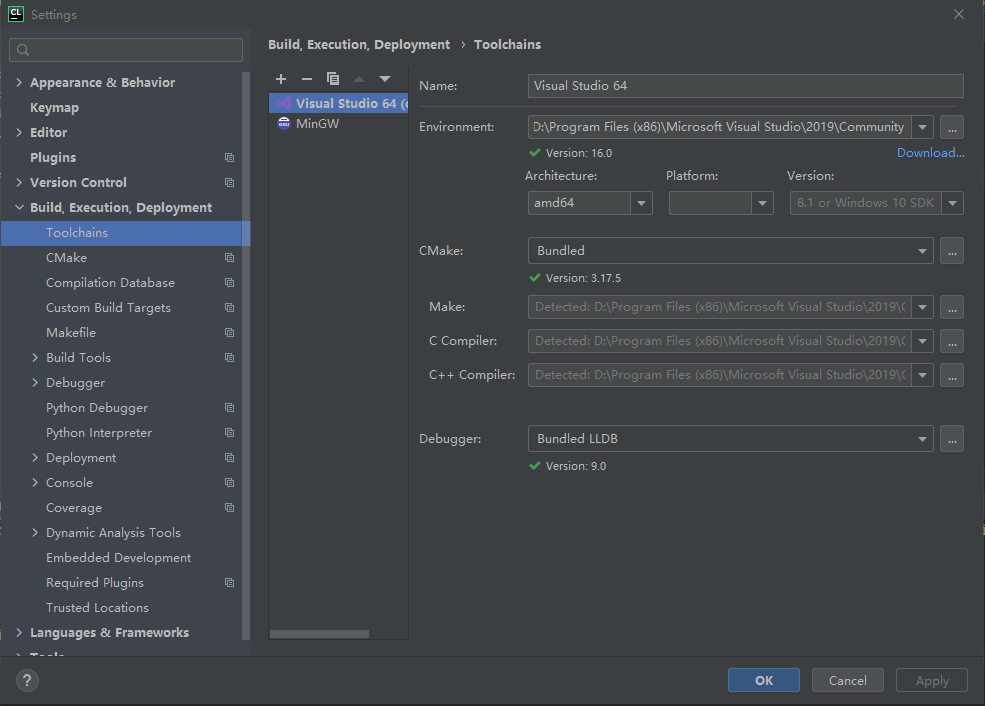
Task: Click the settings tree vertical scrollbar
Action: (x=246, y=355)
